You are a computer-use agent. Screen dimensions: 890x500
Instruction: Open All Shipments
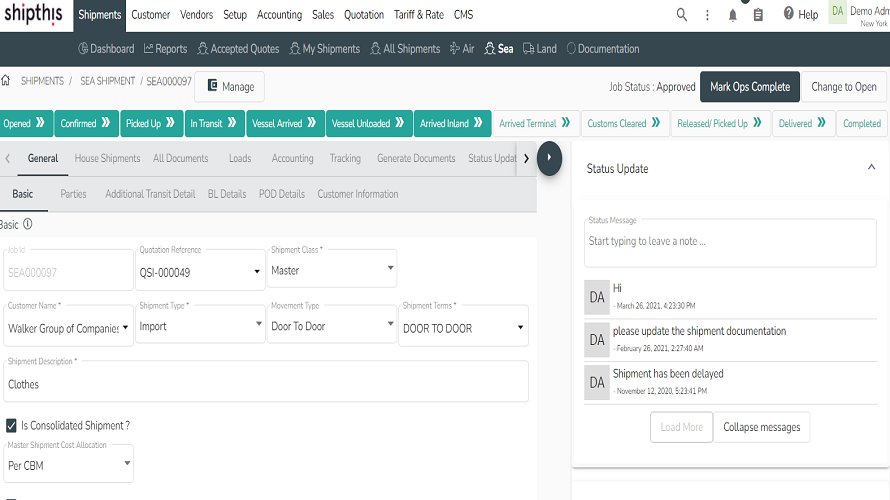click(405, 49)
